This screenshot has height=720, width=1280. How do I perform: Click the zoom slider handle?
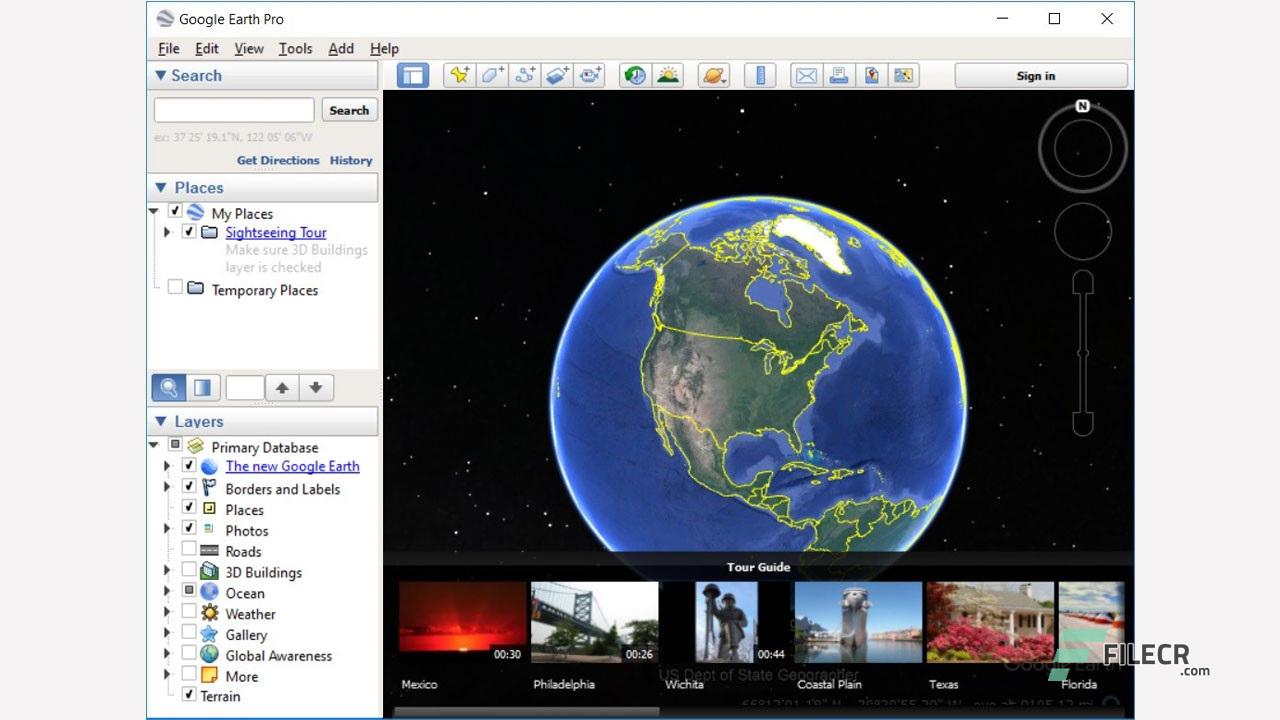(x=1082, y=353)
